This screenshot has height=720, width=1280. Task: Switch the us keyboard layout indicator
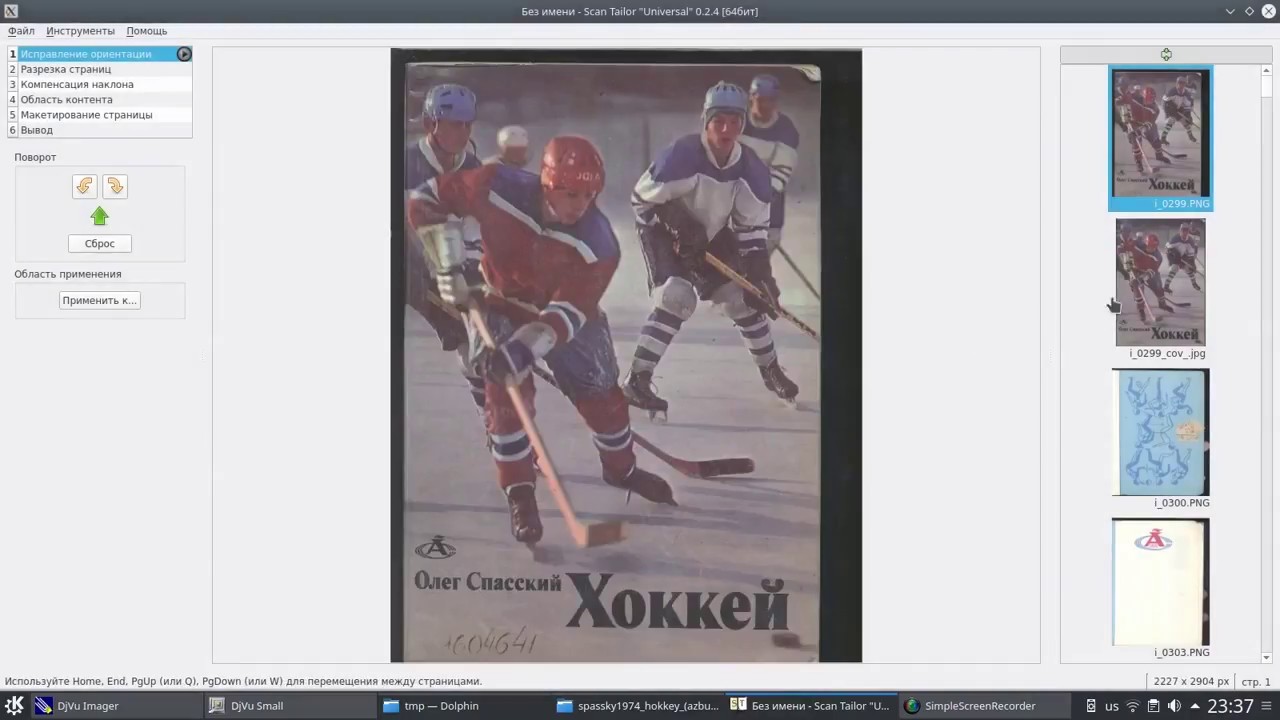tap(1112, 706)
